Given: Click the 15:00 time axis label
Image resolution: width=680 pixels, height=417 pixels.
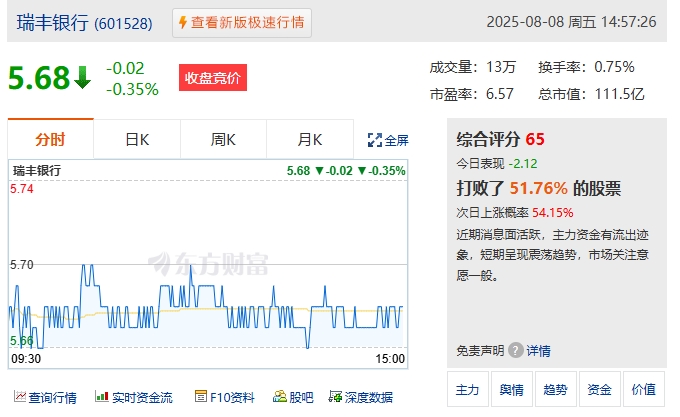Looking at the screenshot, I should (390, 359).
